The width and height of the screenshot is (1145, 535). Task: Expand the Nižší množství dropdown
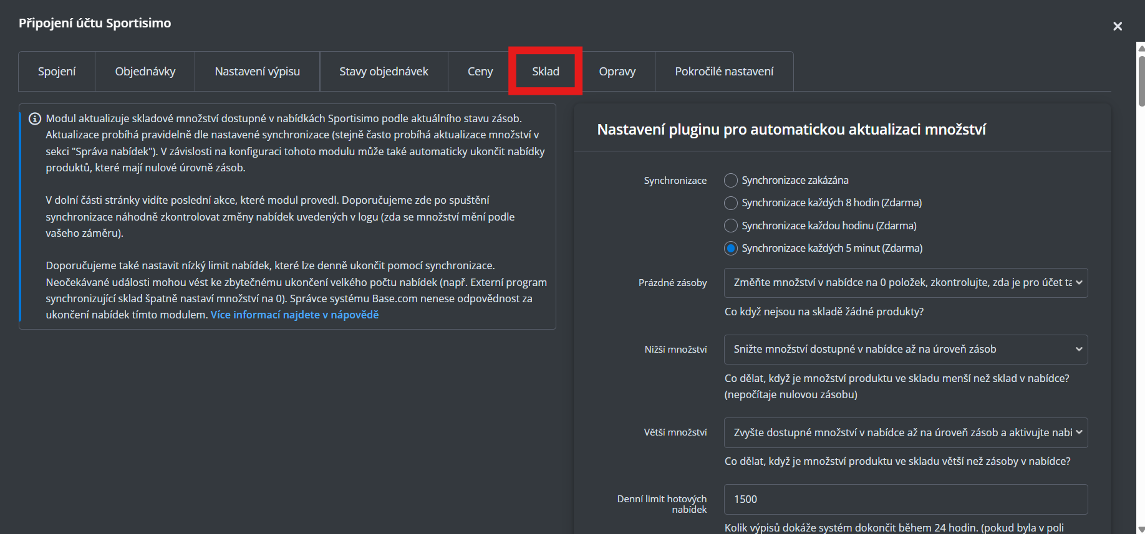(x=905, y=350)
